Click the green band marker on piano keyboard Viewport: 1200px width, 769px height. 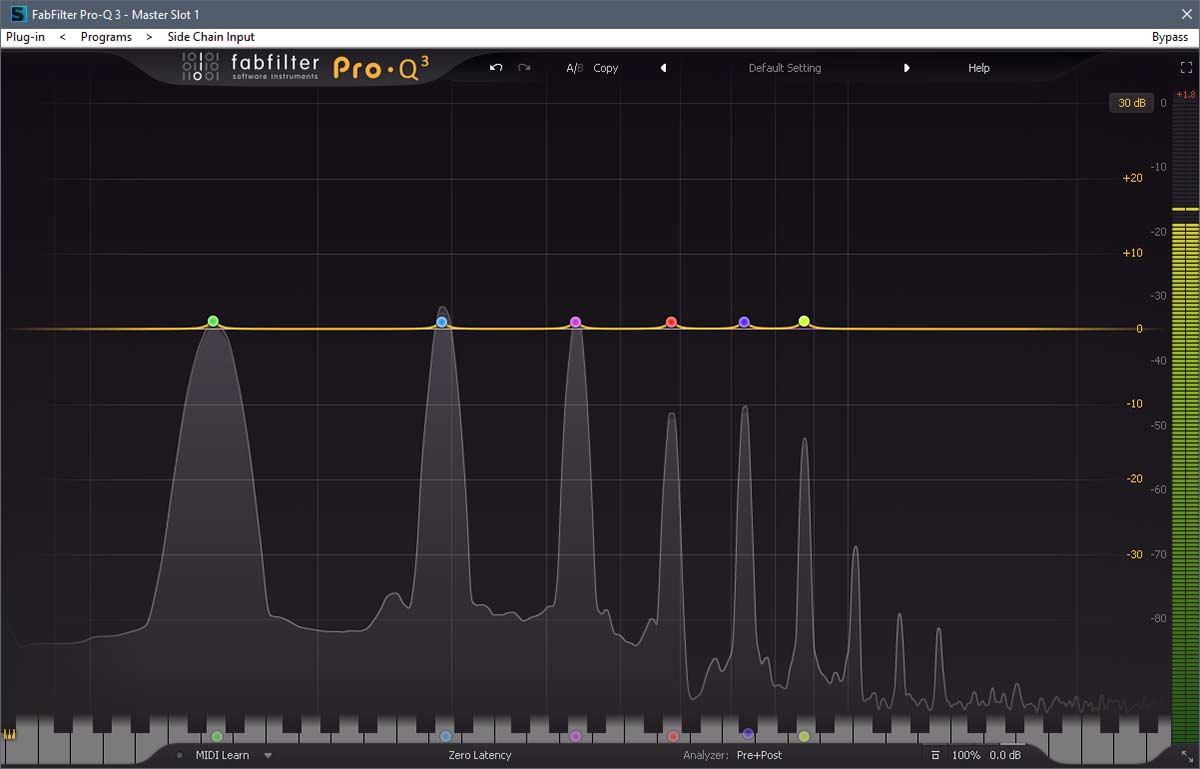pos(217,737)
